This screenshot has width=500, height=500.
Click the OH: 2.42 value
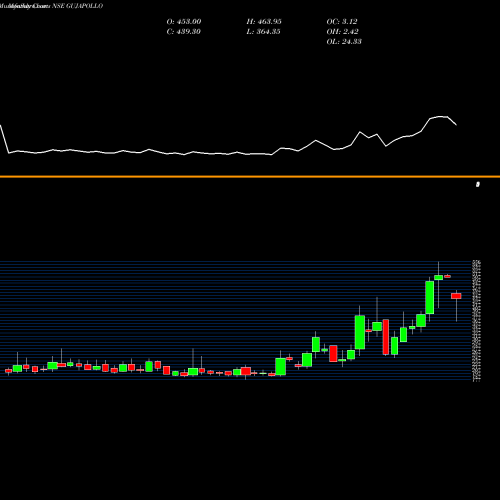pyautogui.click(x=342, y=31)
